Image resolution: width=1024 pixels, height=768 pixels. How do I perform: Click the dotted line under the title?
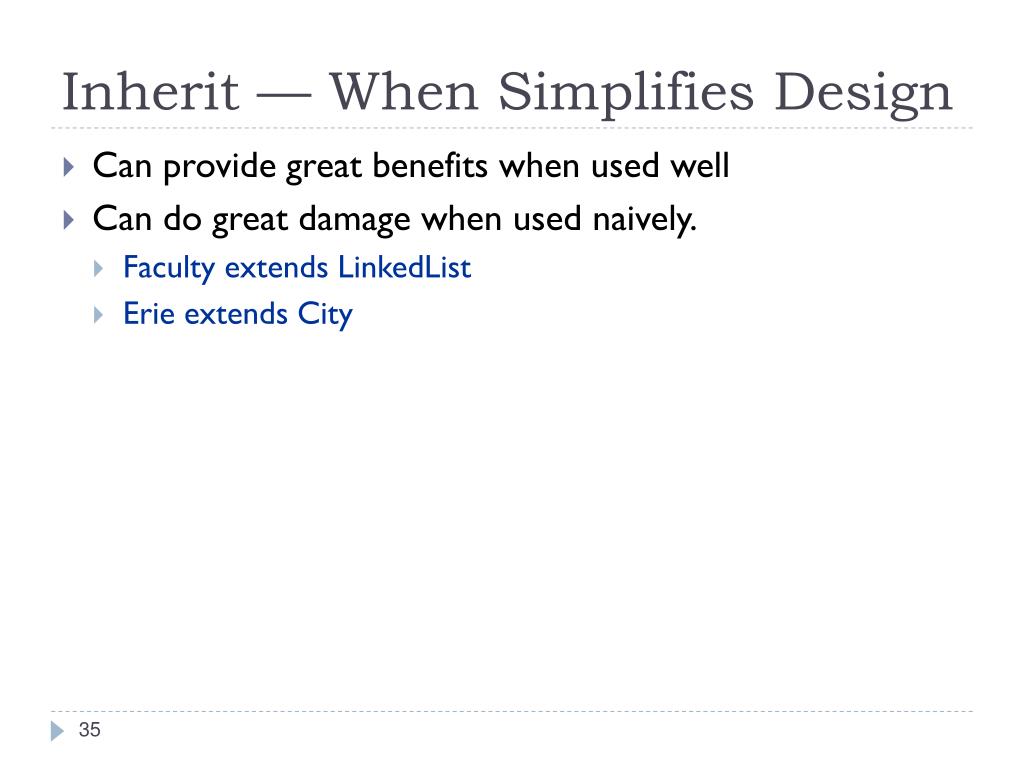pos(512,128)
